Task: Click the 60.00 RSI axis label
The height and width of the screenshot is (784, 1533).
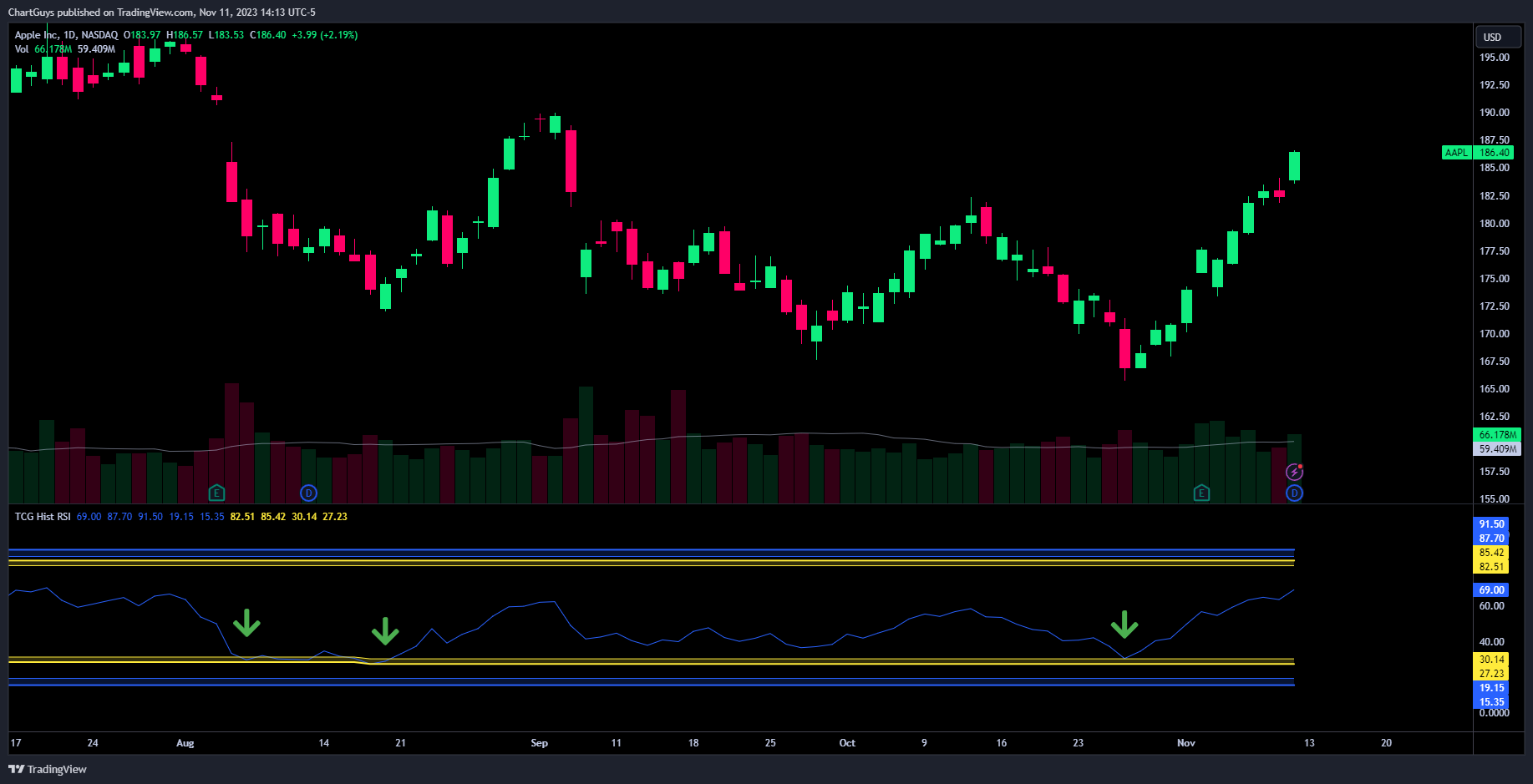Action: [1491, 606]
